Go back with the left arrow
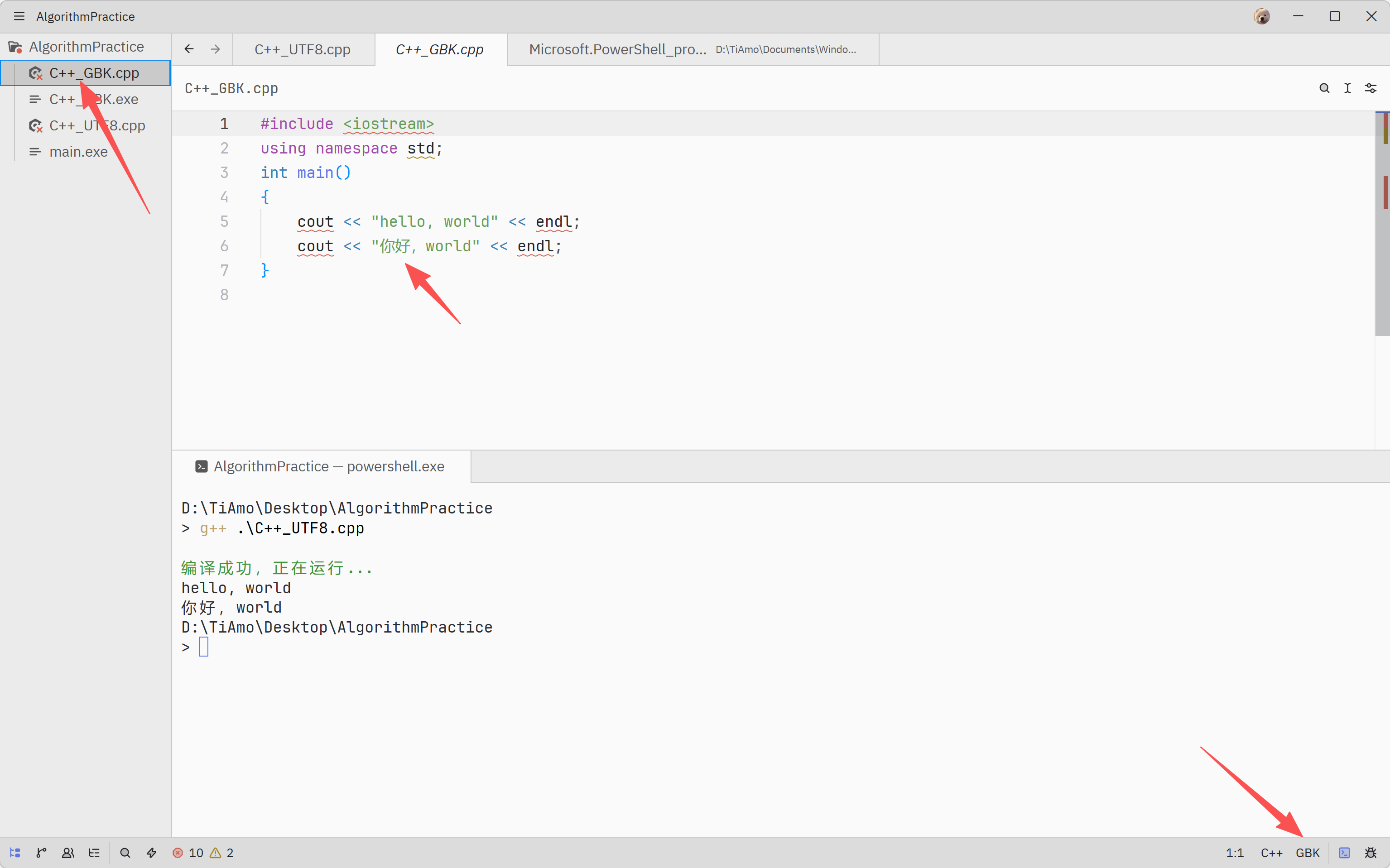 189,49
